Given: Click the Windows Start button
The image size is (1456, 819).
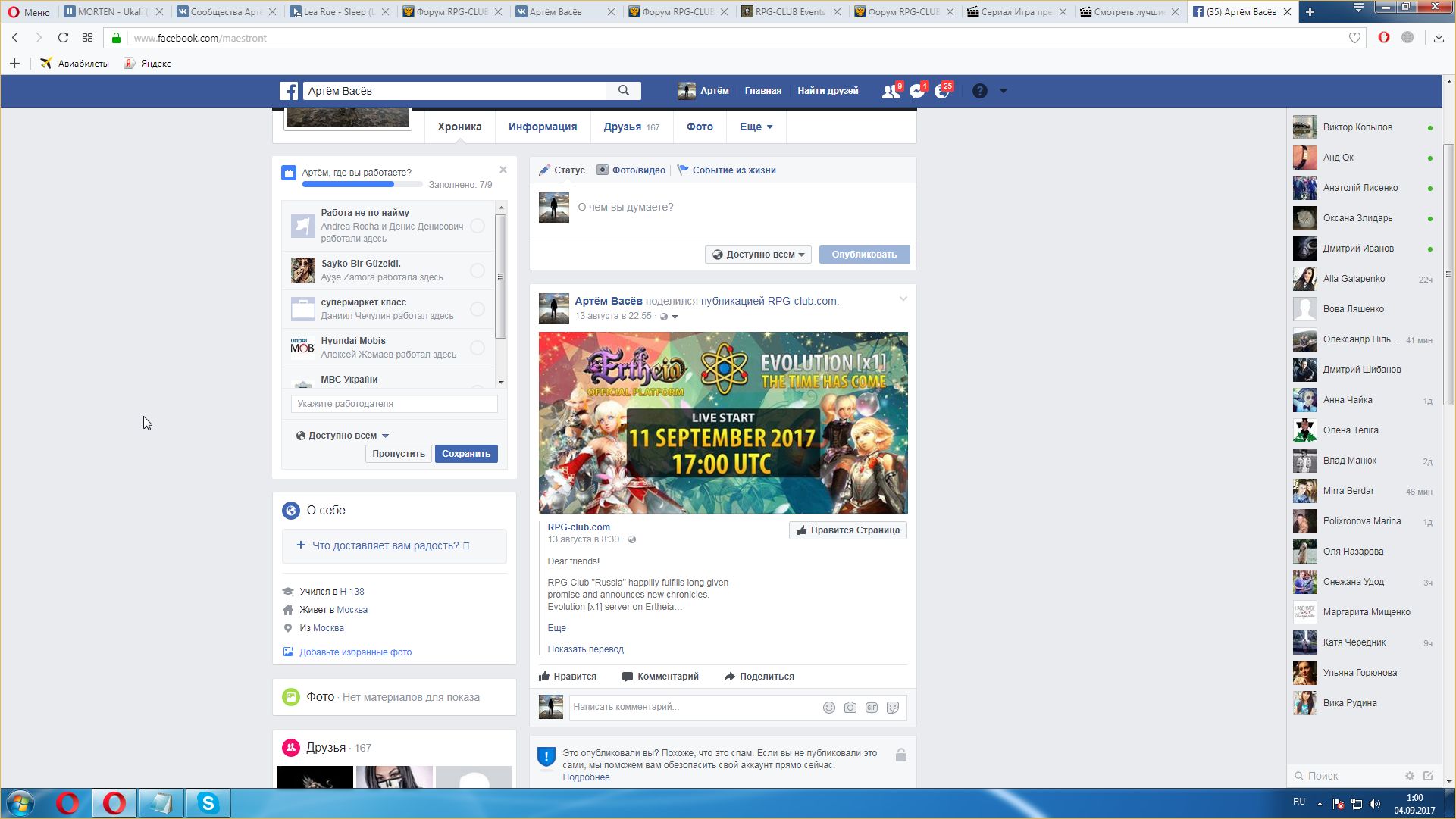Looking at the screenshot, I should click(20, 803).
